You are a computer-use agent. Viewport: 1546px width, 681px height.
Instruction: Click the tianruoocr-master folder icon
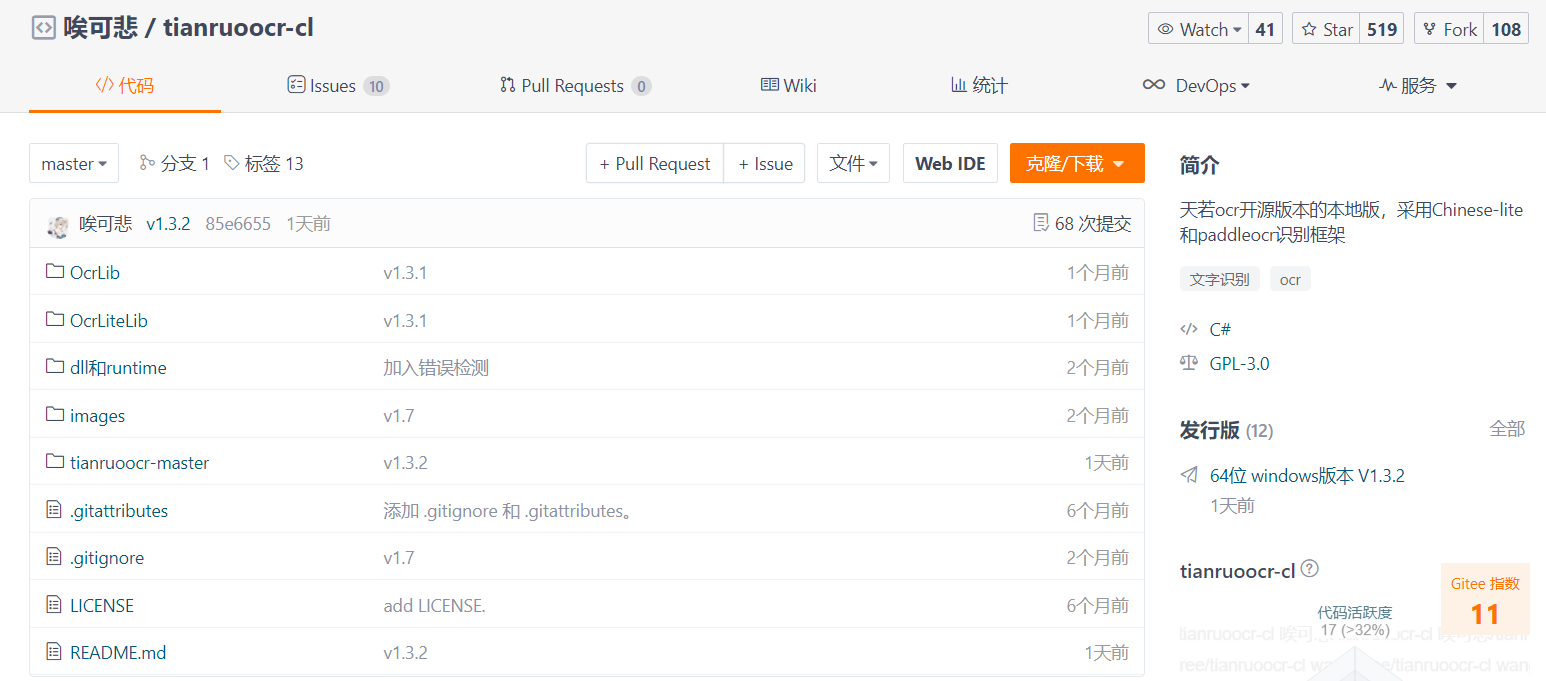55,462
